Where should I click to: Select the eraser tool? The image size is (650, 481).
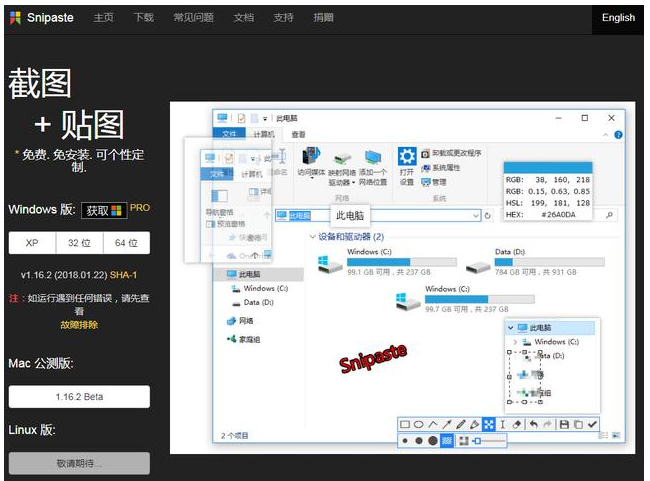pyautogui.click(x=517, y=424)
